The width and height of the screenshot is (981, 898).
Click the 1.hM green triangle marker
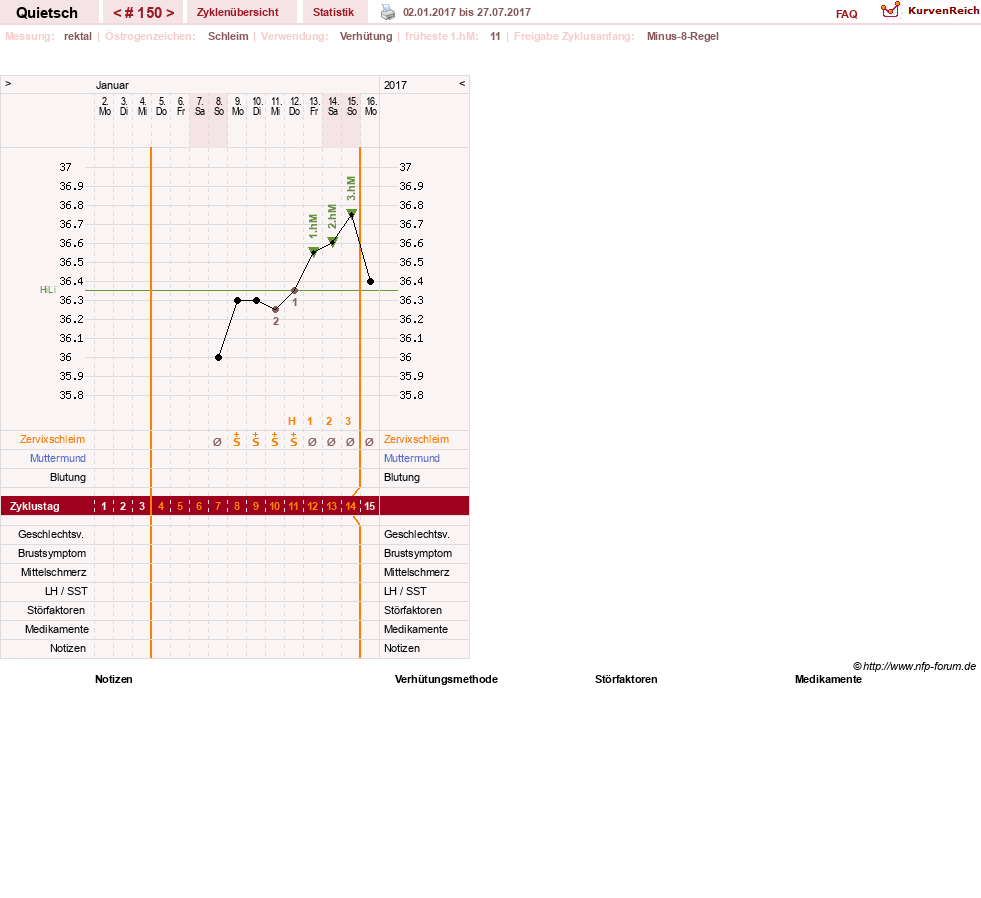point(313,251)
